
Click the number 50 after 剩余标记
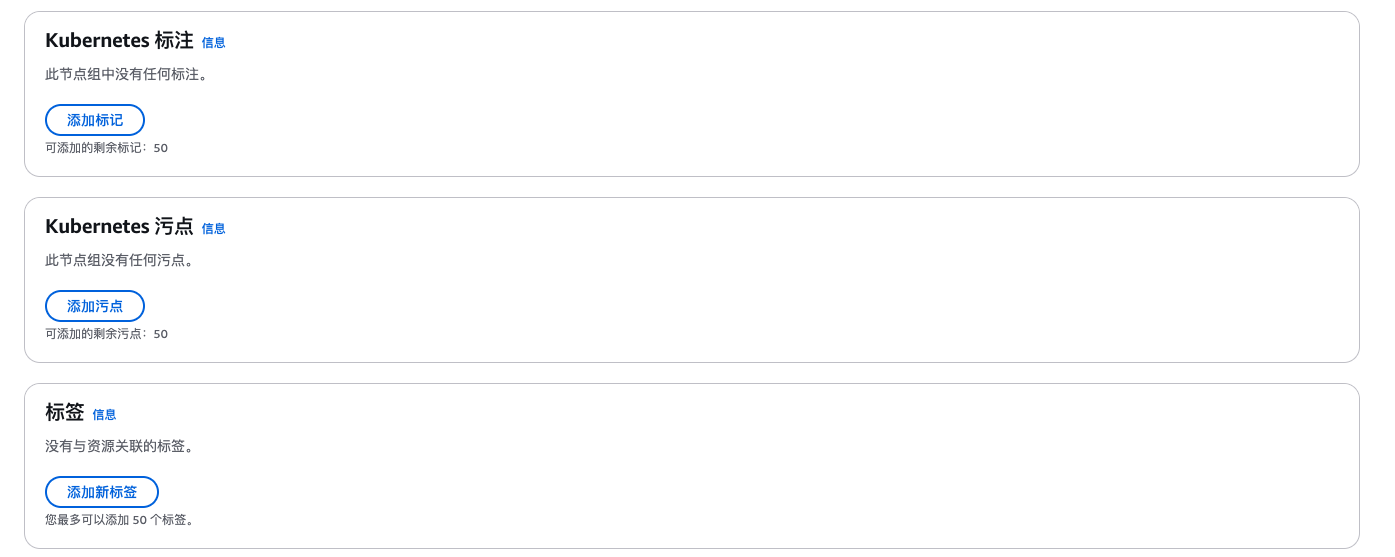point(161,148)
